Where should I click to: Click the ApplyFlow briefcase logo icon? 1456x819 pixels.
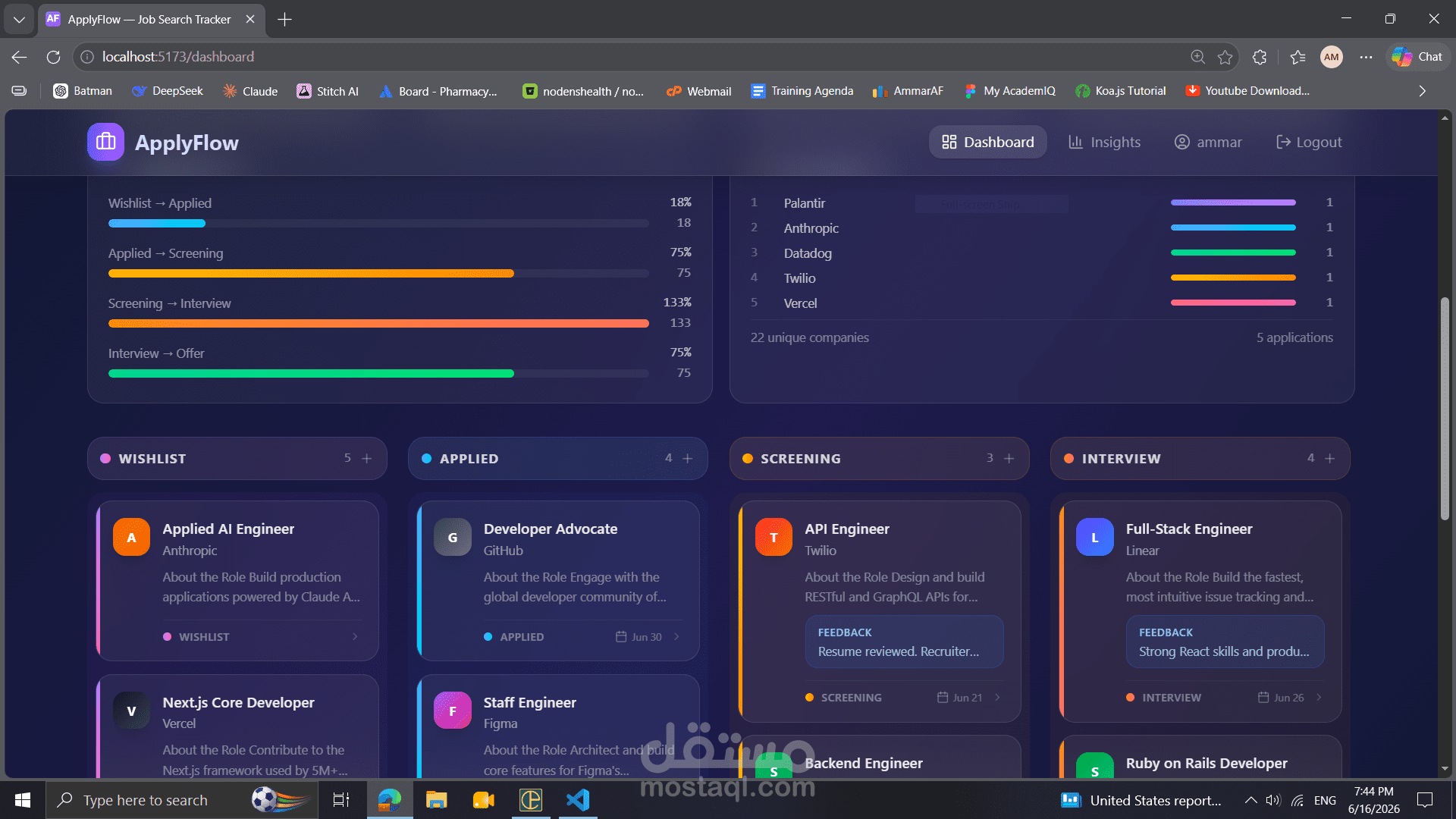[105, 142]
